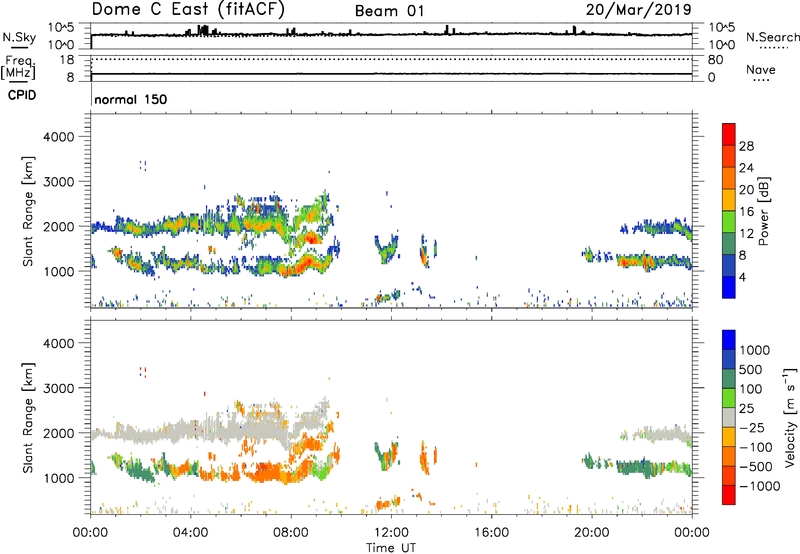The height and width of the screenshot is (554, 800).
Task: Click the blue top segment of the Velocity colorbar
Action: click(x=729, y=340)
